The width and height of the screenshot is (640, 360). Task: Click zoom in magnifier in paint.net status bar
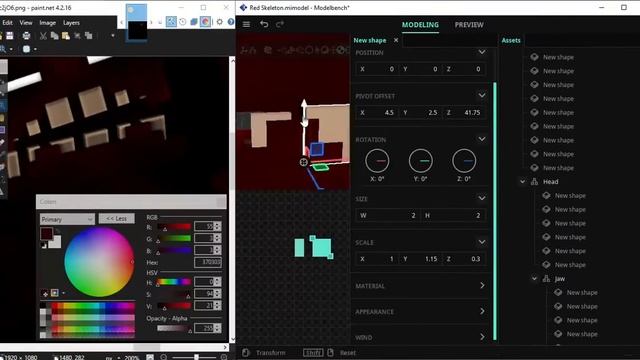click(x=224, y=357)
